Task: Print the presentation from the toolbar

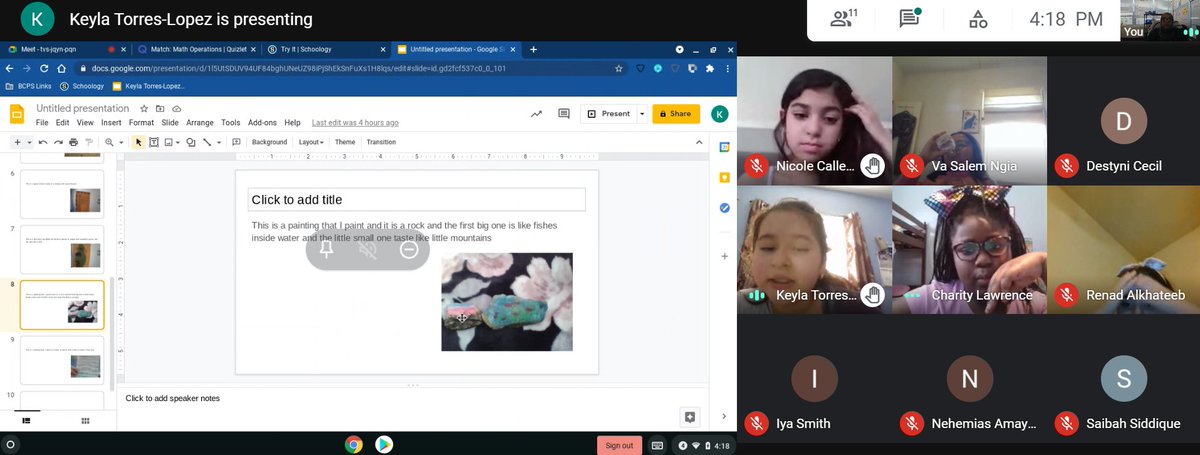Action: point(73,142)
